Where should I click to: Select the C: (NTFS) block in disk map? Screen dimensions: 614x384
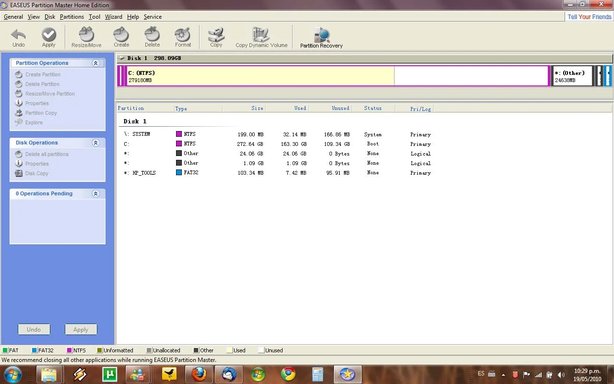[338, 76]
